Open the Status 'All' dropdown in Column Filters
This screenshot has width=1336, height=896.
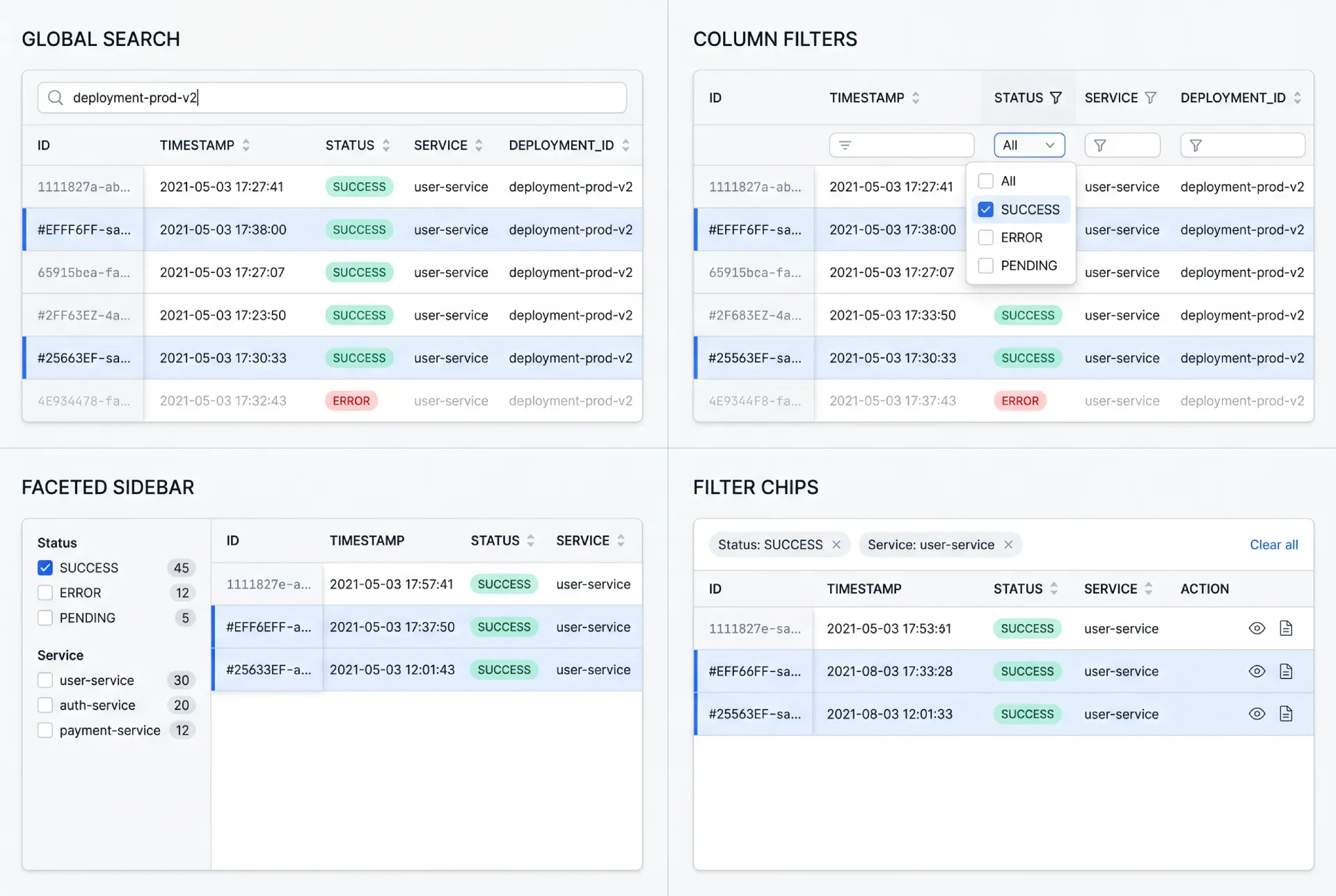(1029, 145)
